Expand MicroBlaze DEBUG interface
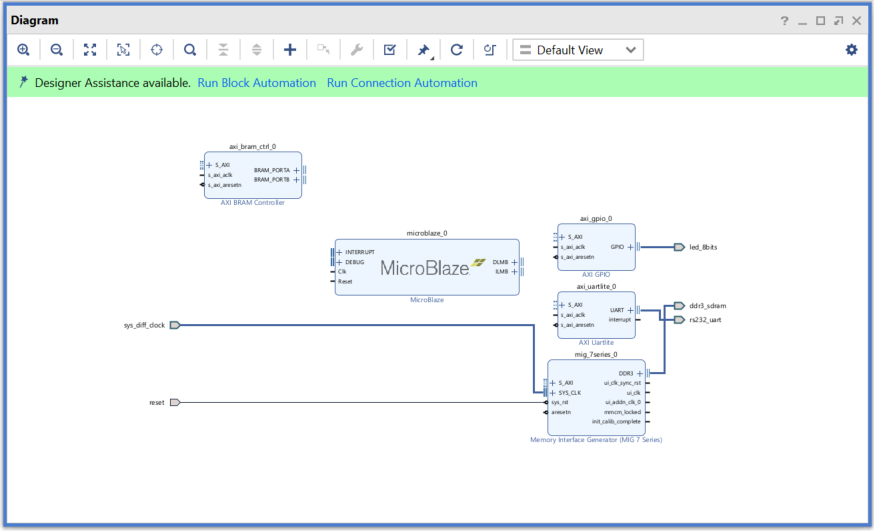This screenshot has width=874, height=531. (x=339, y=262)
